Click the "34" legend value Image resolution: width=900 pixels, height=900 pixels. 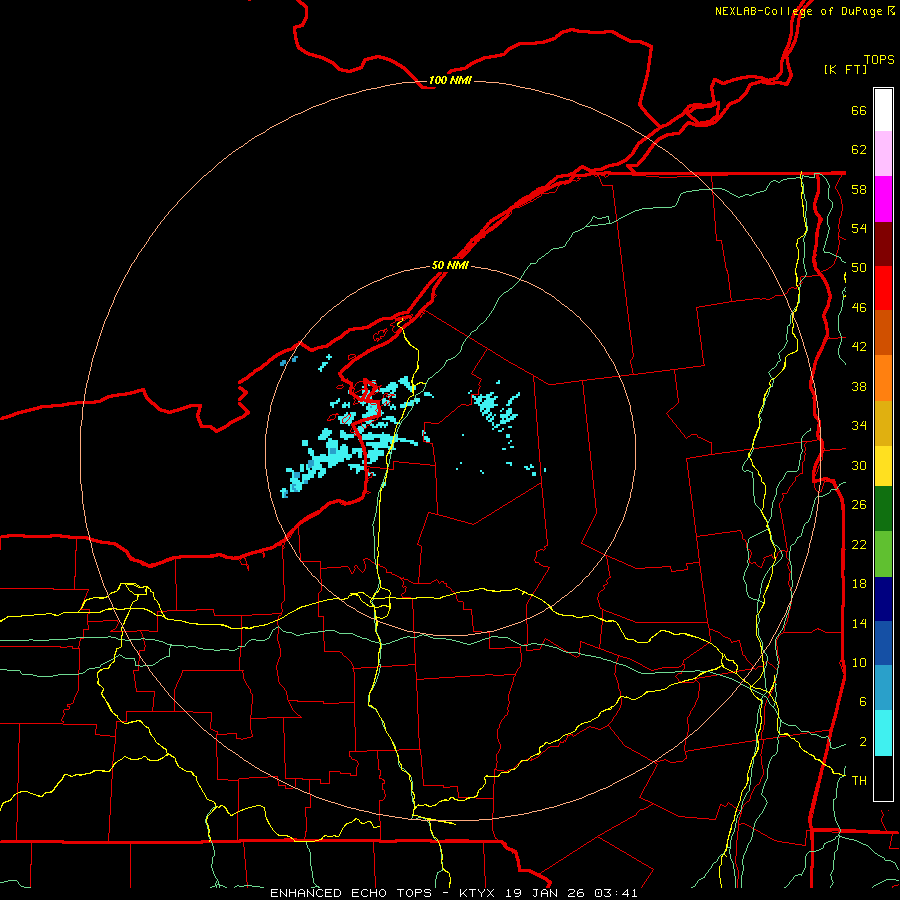[859, 425]
